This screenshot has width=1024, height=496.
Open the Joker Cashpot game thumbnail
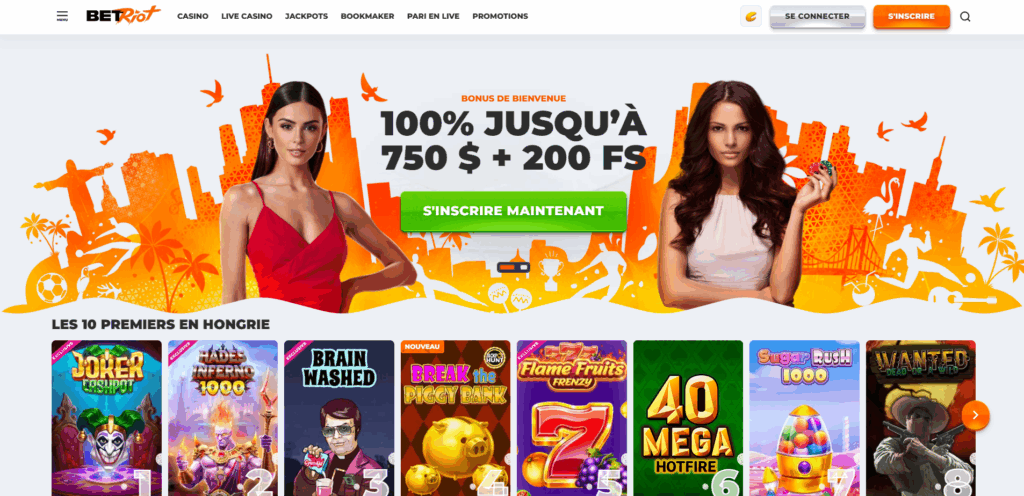click(106, 418)
